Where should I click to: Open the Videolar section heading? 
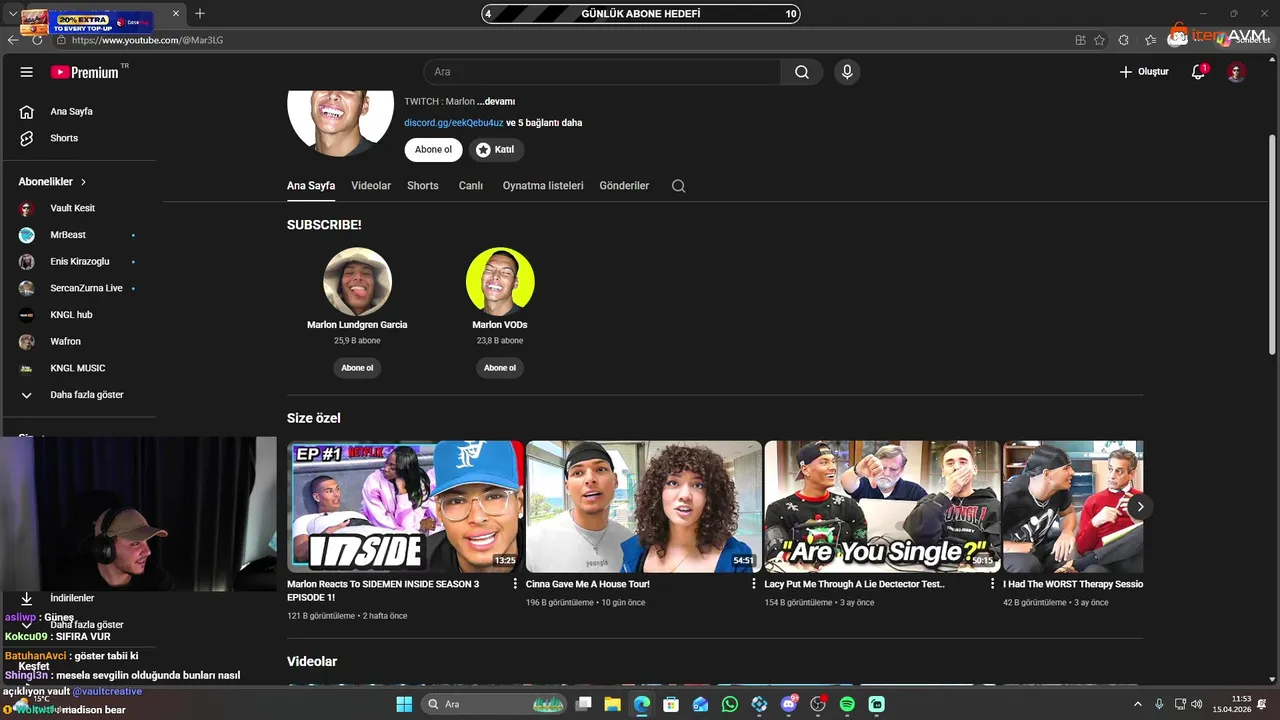(x=312, y=662)
